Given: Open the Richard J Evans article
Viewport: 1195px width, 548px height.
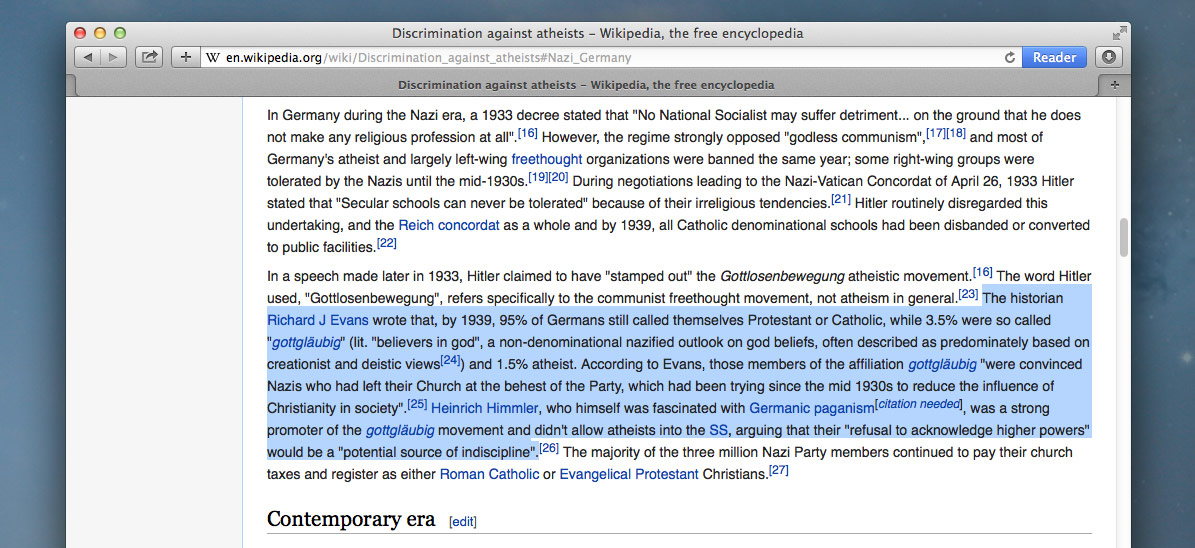Looking at the screenshot, I should coord(317,320).
